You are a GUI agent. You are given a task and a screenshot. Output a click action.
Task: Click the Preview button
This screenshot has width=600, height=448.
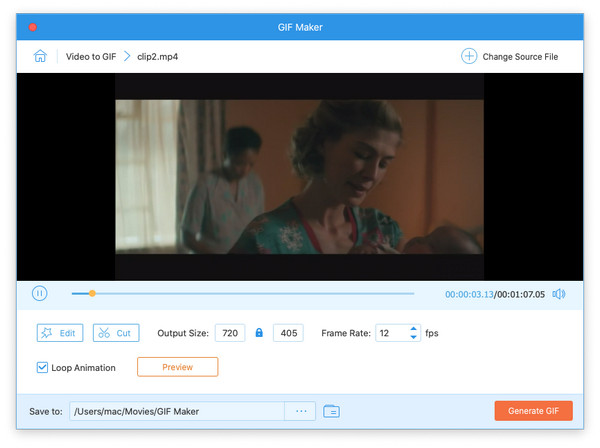click(x=178, y=367)
